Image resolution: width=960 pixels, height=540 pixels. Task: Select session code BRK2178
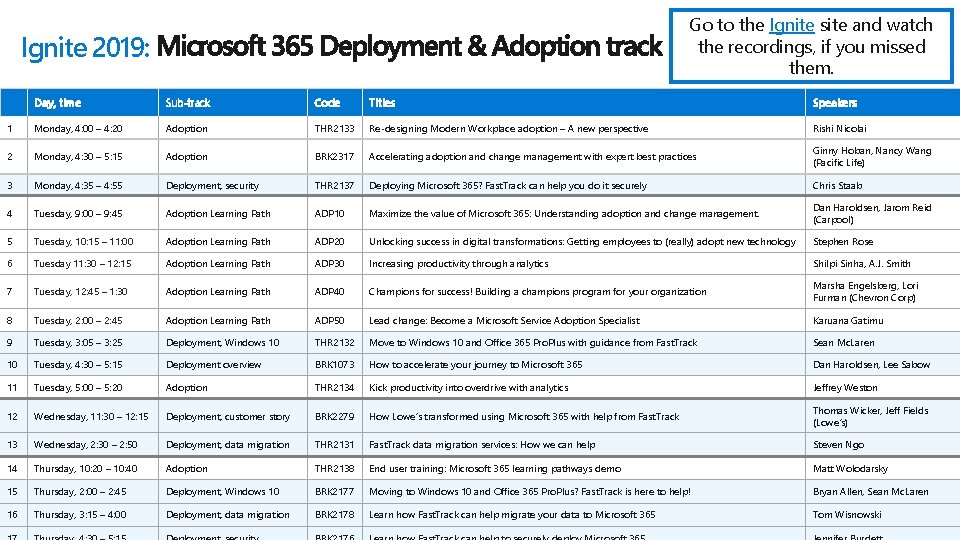point(334,515)
